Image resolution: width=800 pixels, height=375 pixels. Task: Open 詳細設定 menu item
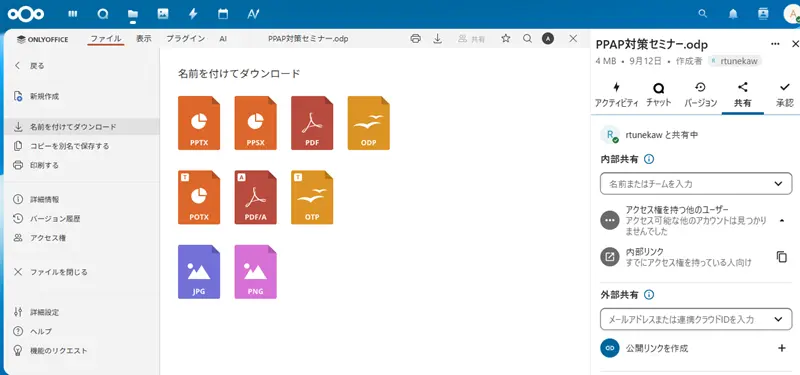[x=82, y=312]
